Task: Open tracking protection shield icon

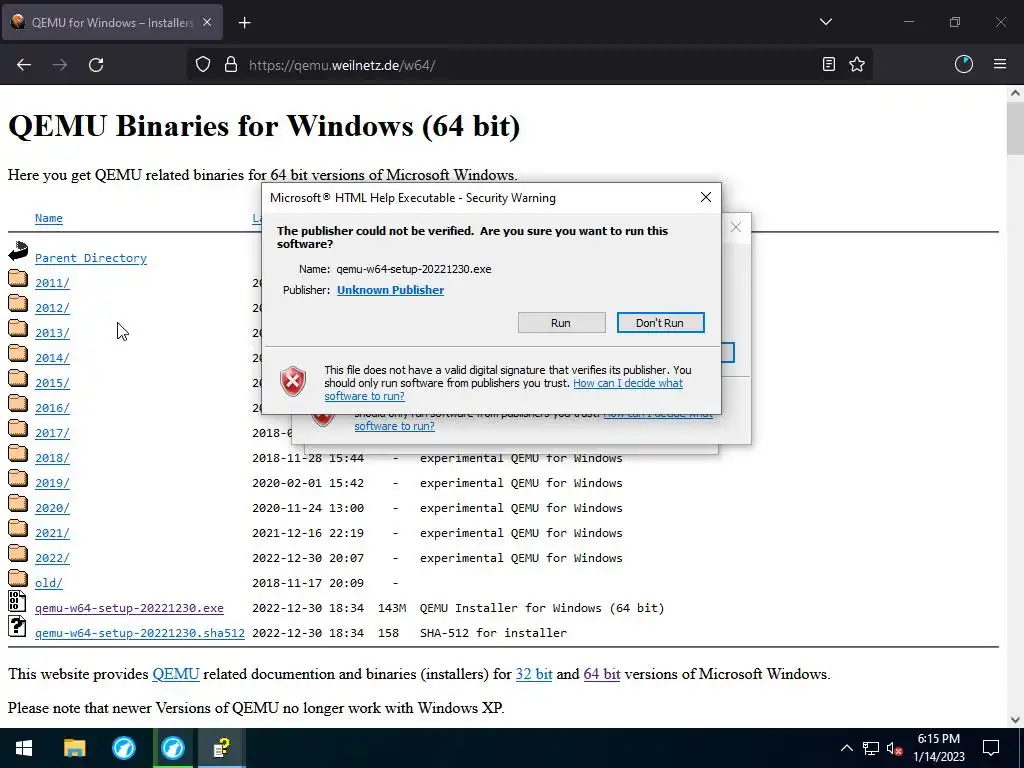Action: (x=203, y=64)
